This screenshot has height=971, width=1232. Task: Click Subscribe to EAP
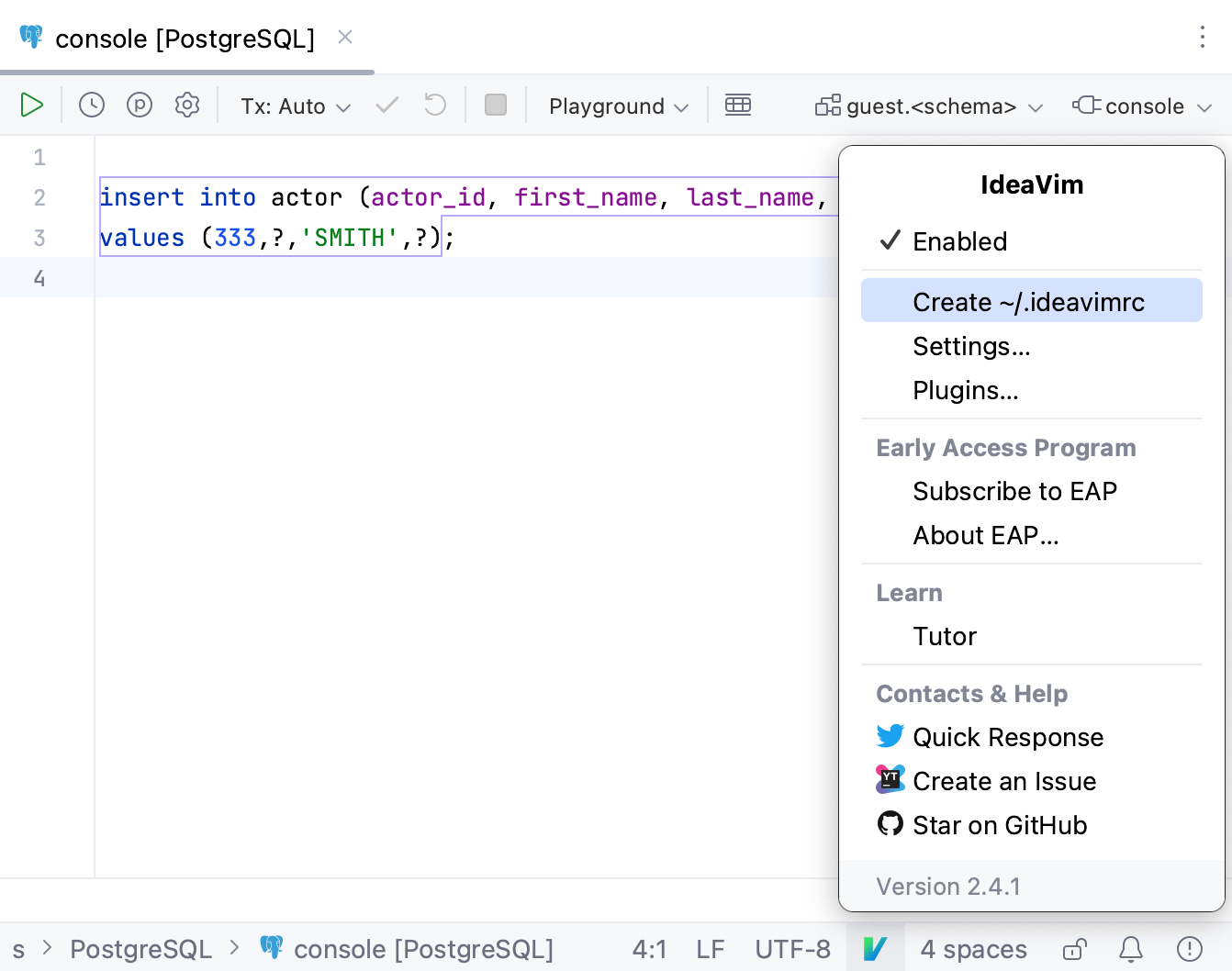pos(1014,491)
